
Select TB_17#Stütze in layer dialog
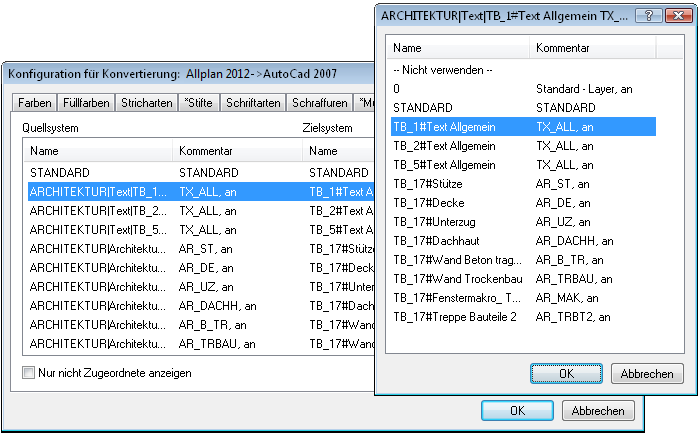point(524,184)
